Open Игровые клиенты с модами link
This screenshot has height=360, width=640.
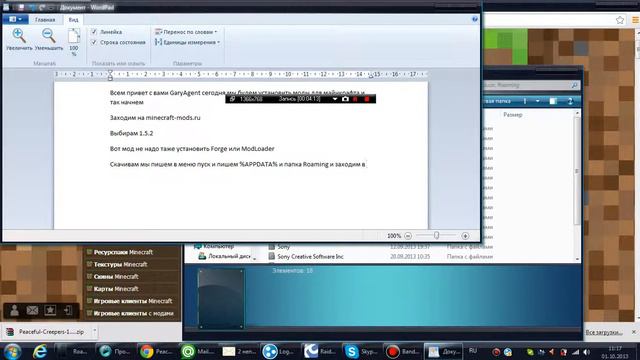[134, 313]
